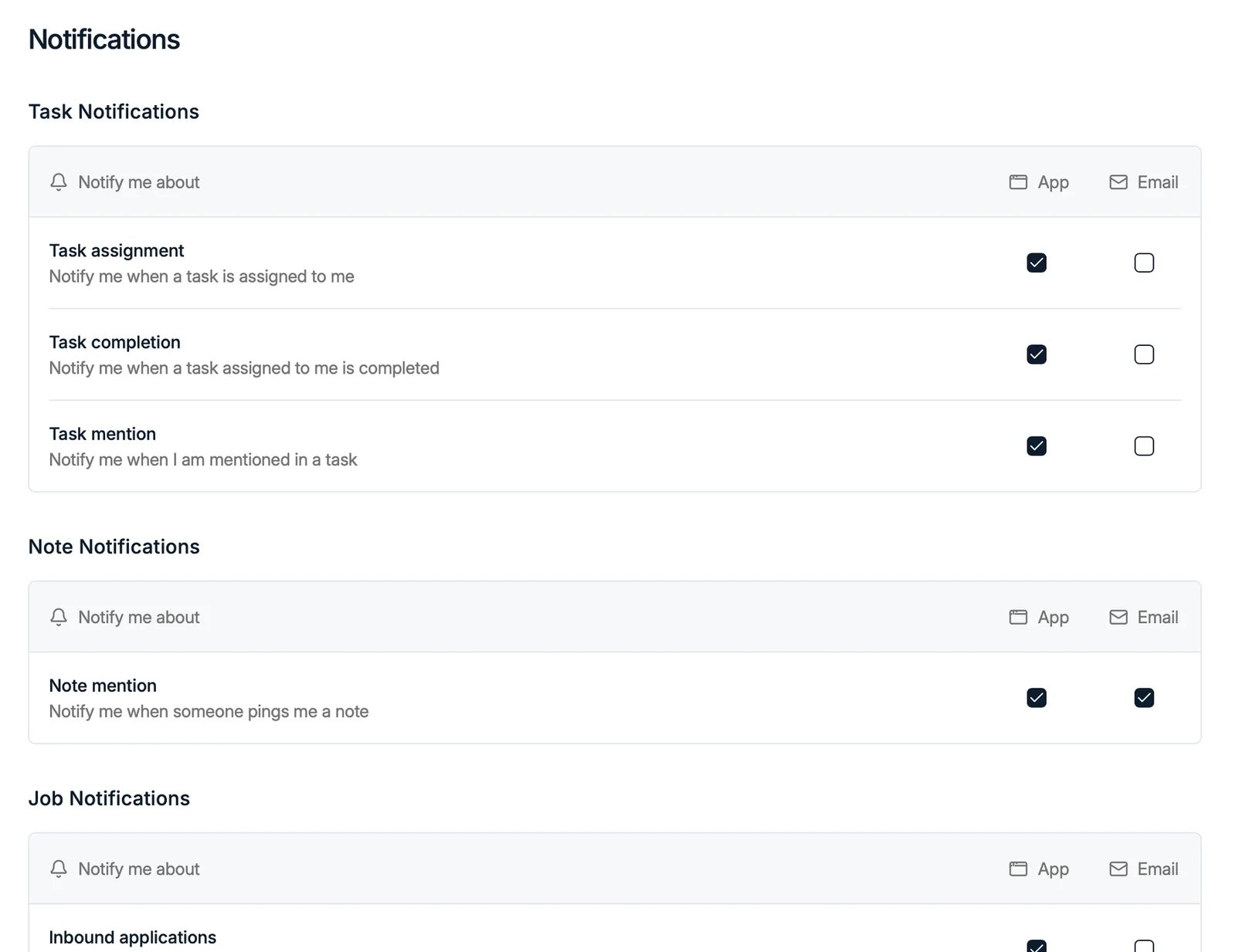Toggle Email checkbox for Inbound applications
Screen dimensions: 1236x952
[1144, 946]
